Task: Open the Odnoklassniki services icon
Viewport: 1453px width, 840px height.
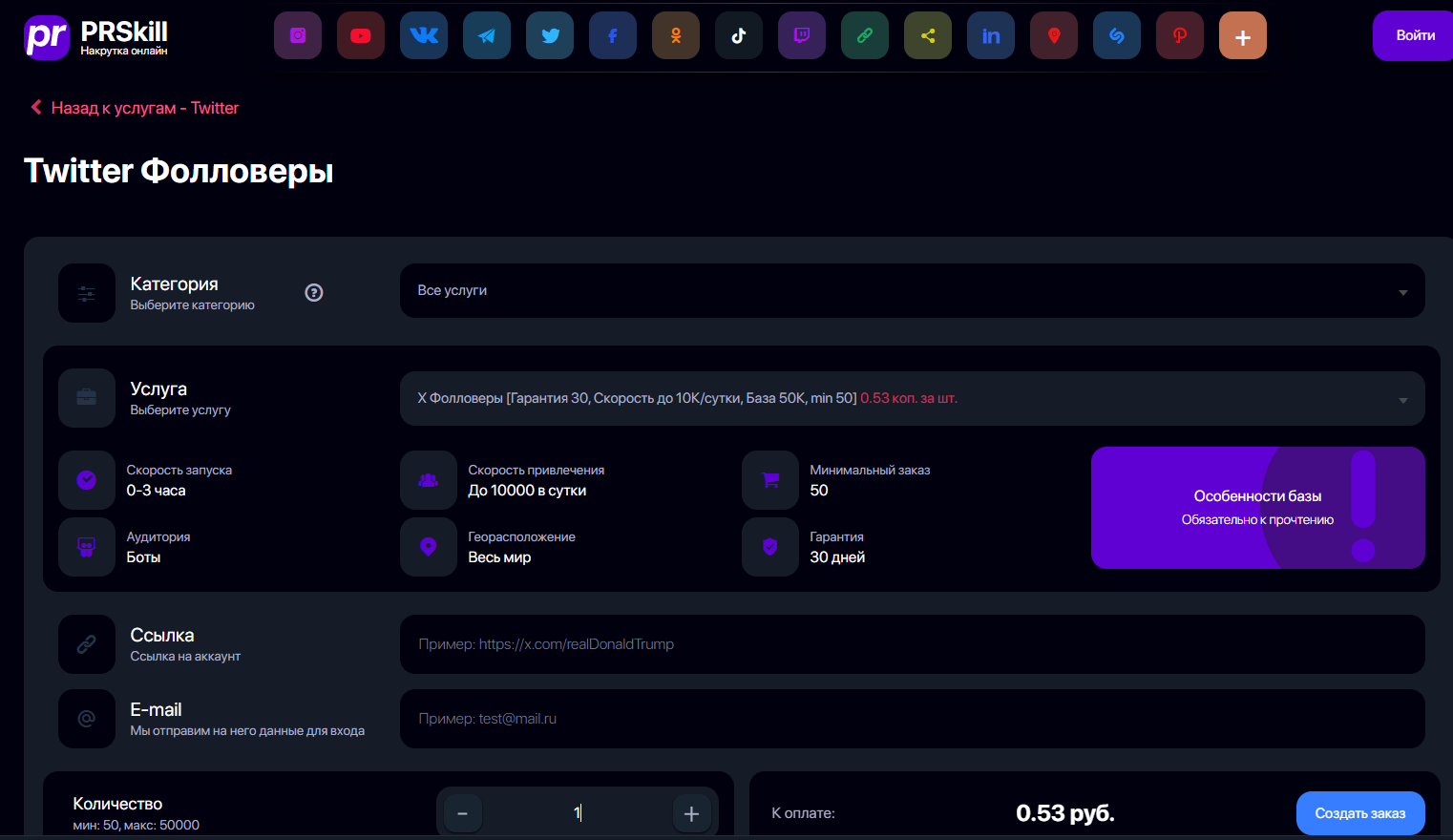Action: 676,35
